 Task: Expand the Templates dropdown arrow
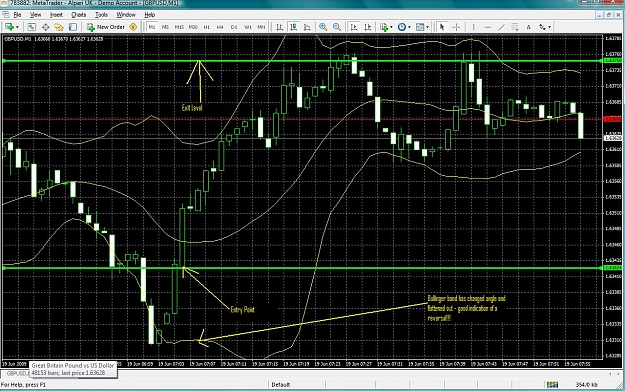427,27
